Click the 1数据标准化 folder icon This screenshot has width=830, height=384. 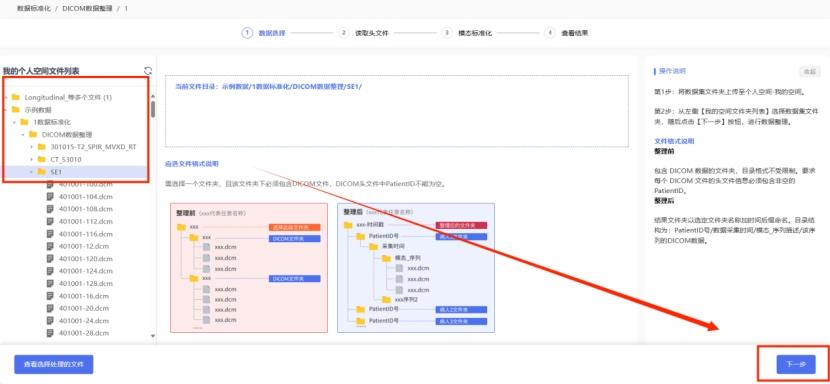tap(24, 122)
